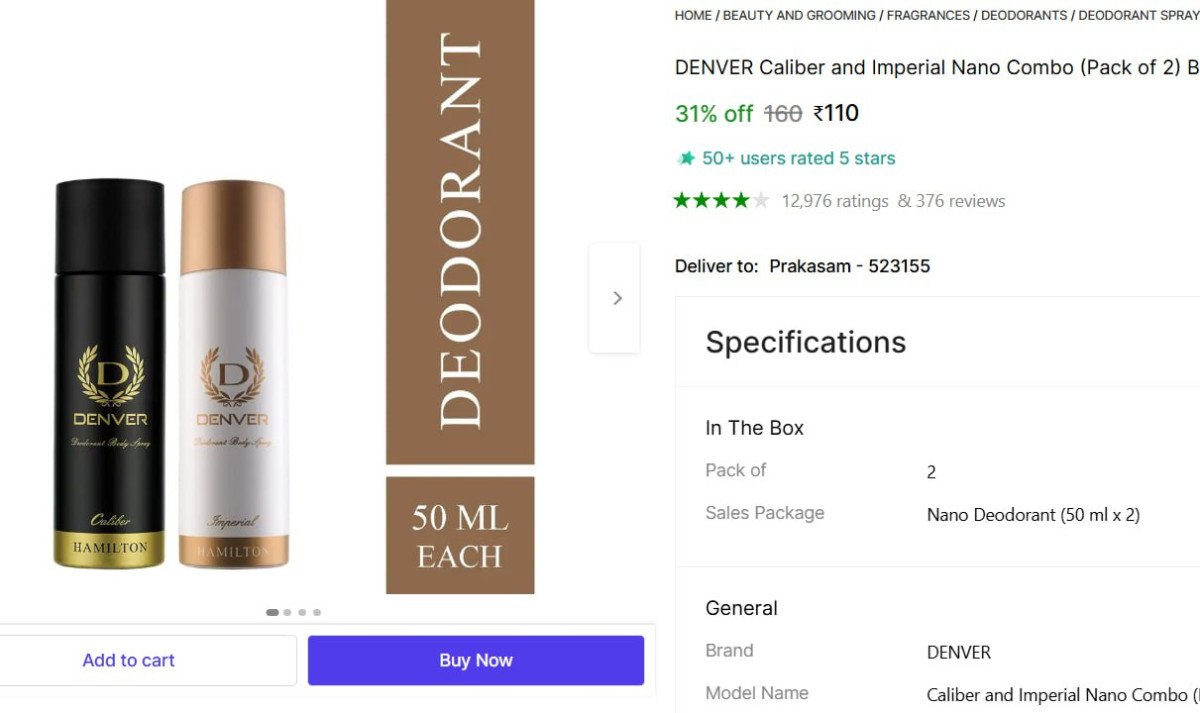Navigate to DEODORANTS breadcrumb
1200x713 pixels.
pyautogui.click(x=1024, y=15)
